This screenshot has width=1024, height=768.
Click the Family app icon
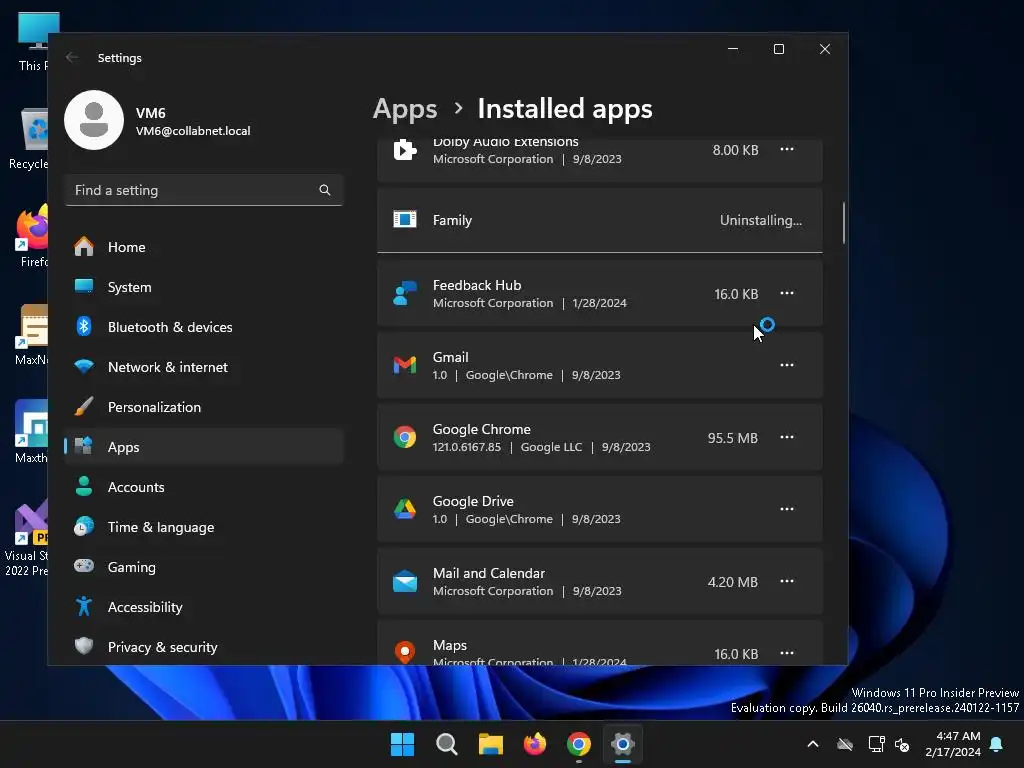click(405, 219)
